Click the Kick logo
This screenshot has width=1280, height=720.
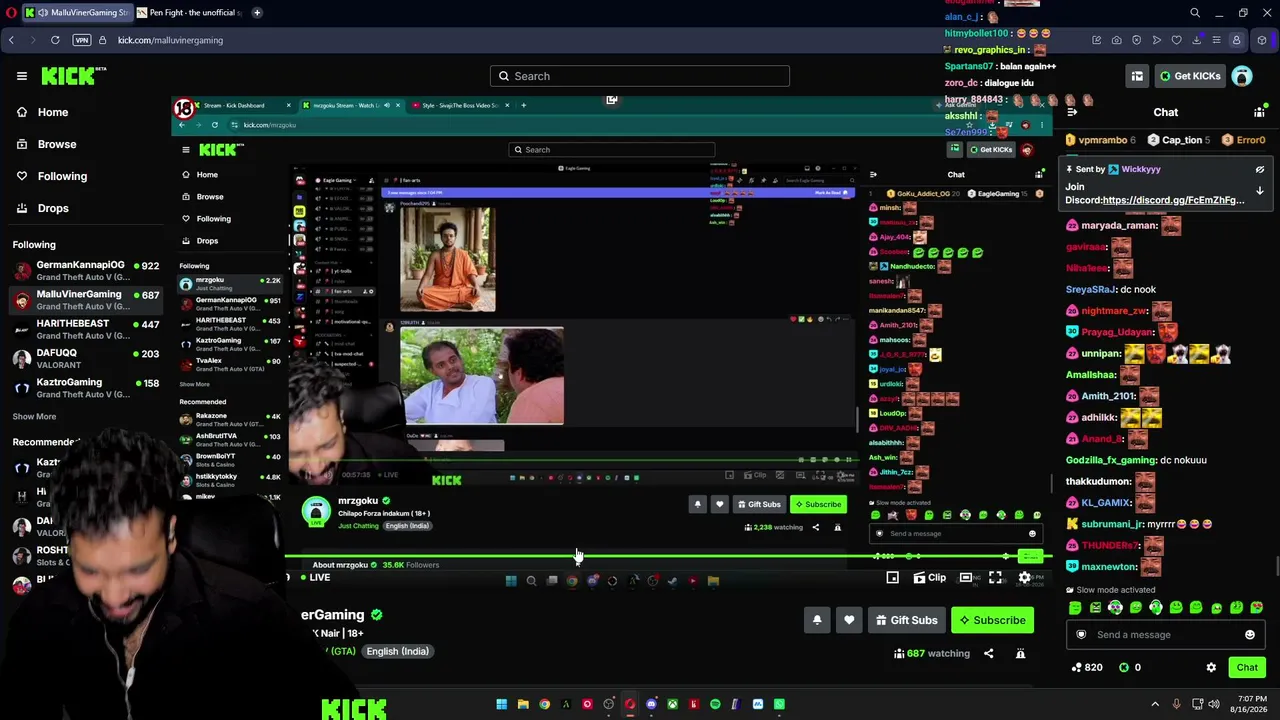coord(73,76)
